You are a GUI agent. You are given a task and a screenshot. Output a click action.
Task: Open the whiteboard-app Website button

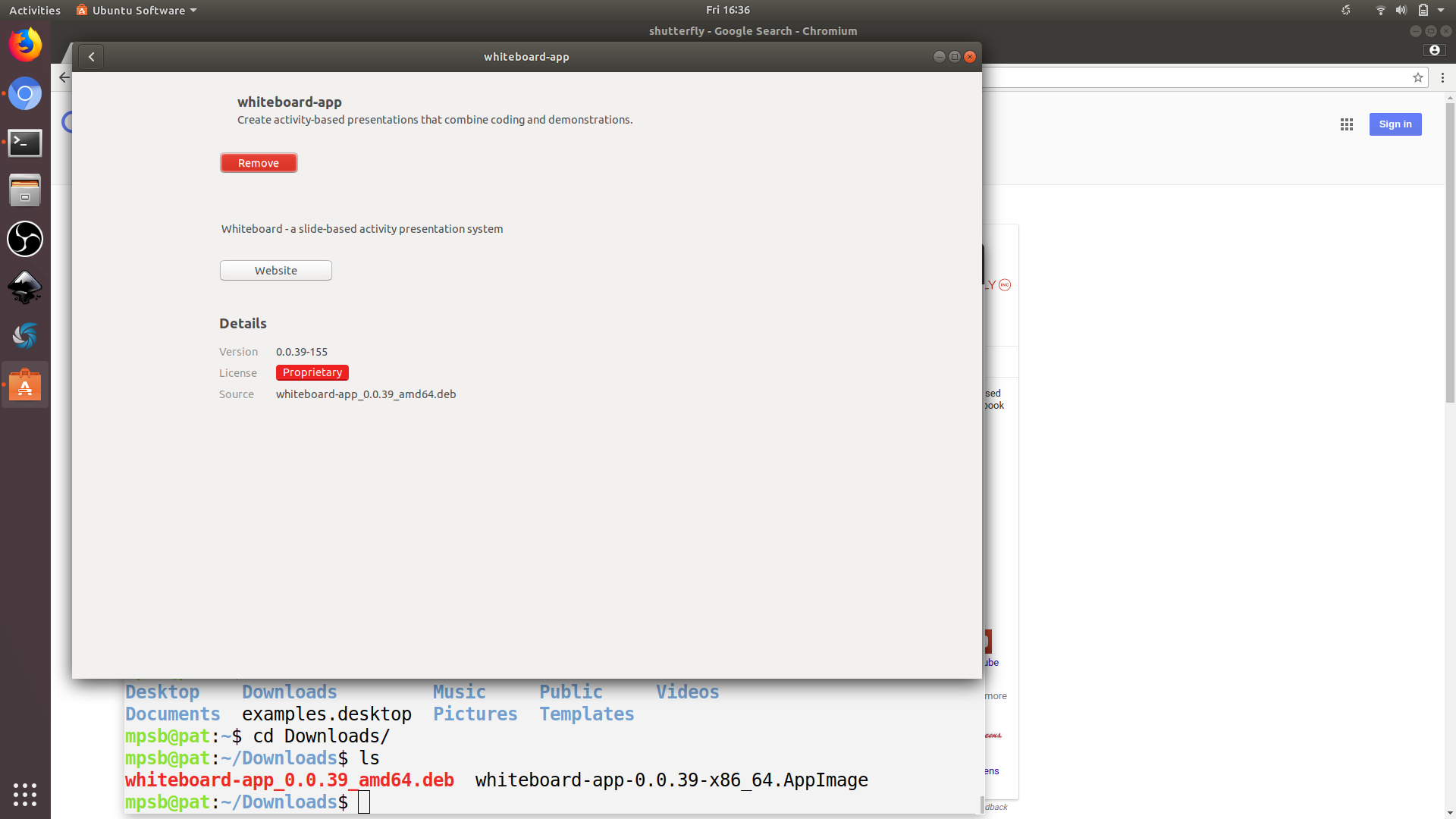[x=276, y=271]
